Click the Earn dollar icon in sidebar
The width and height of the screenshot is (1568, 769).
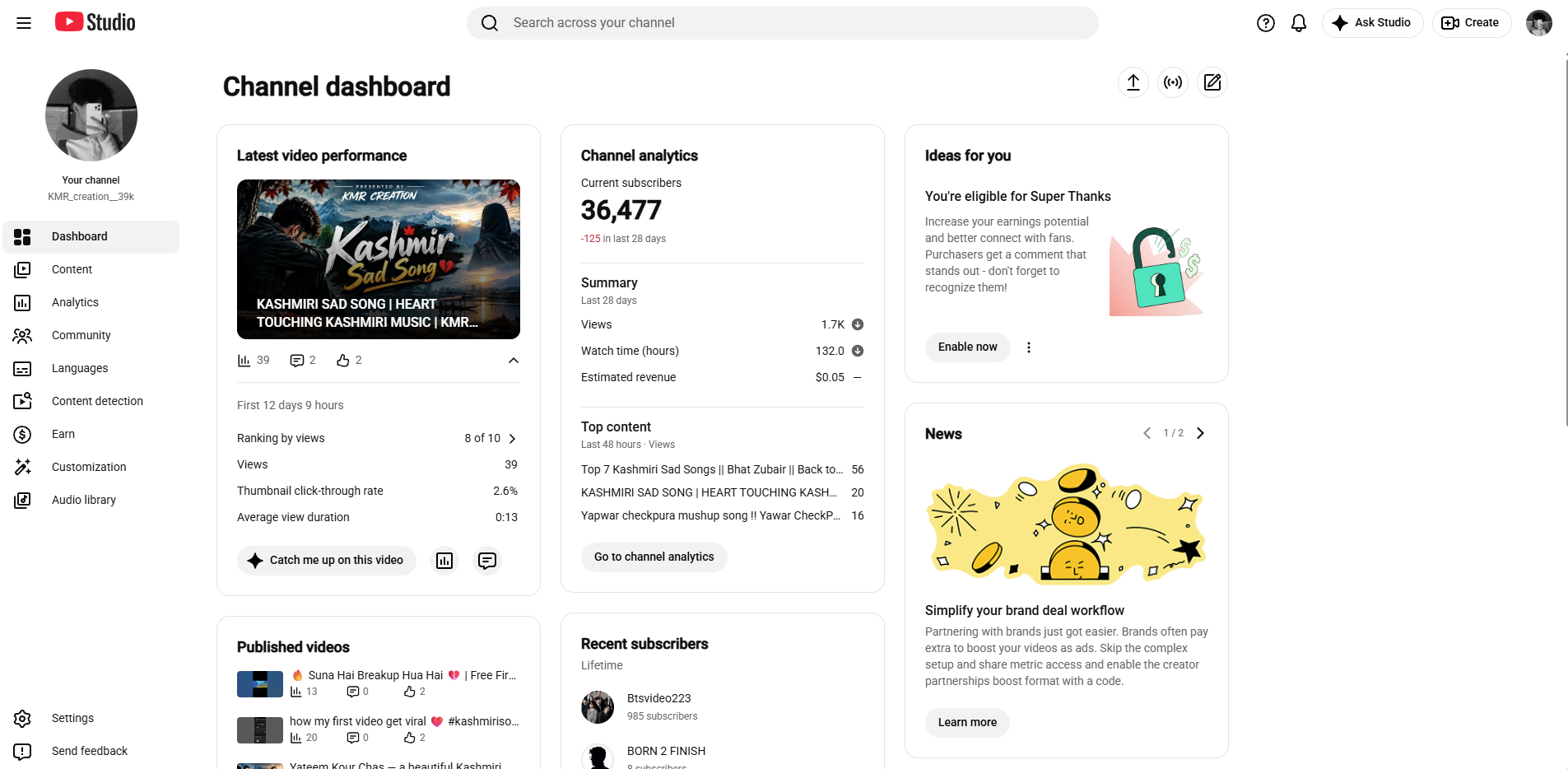(23, 435)
